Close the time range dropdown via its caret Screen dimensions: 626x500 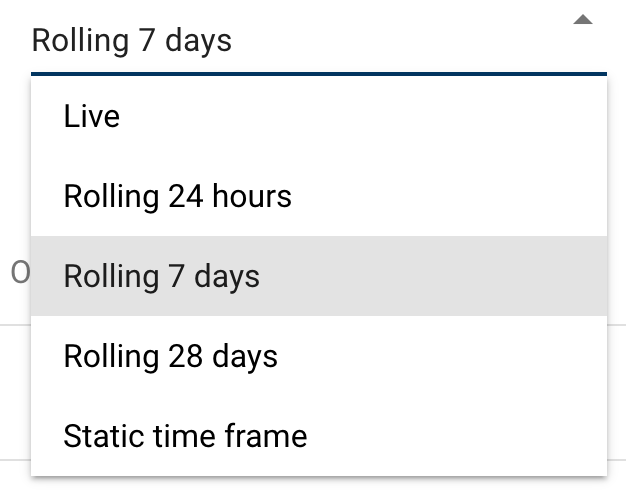tap(583, 20)
